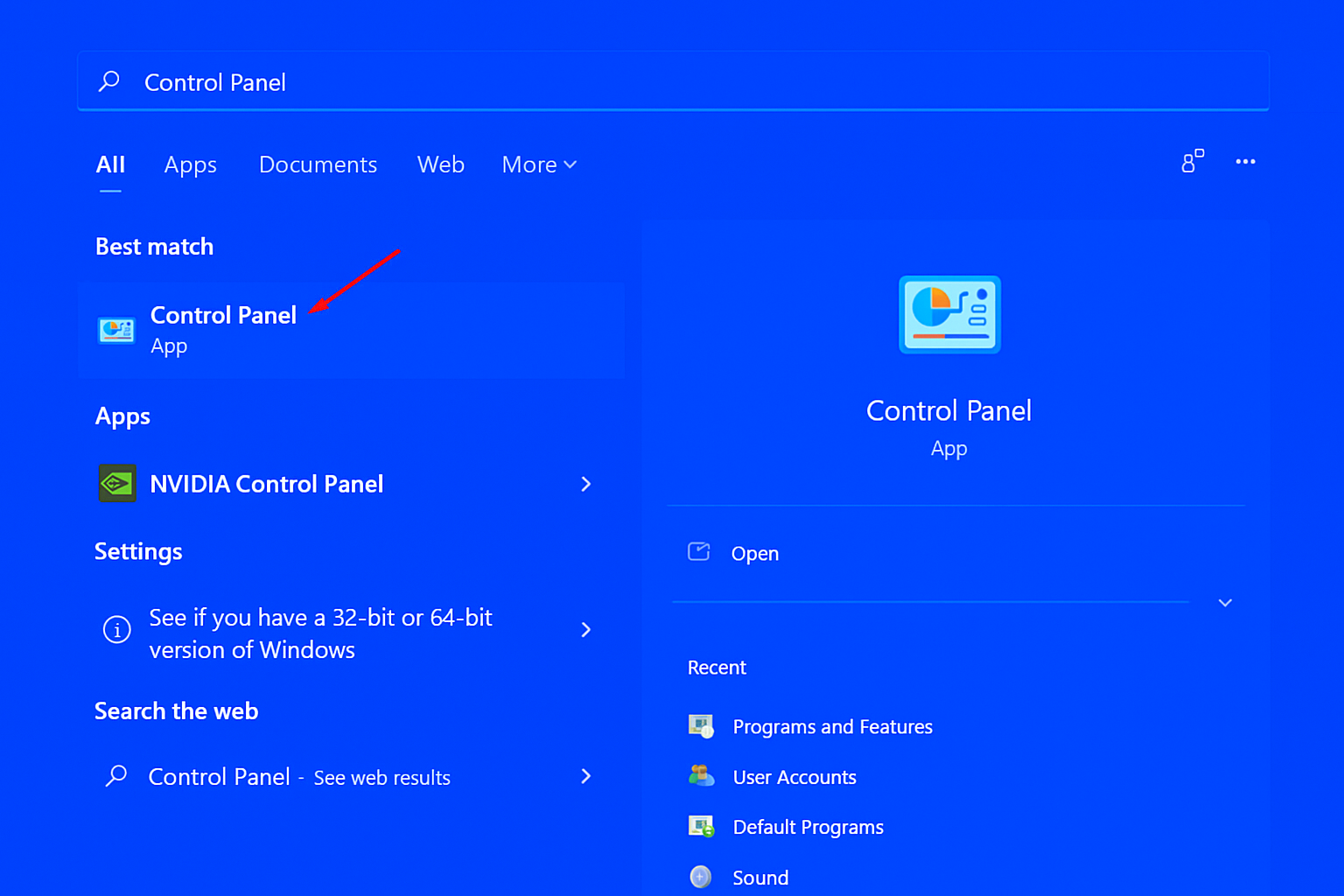
Task: Click the Control Panel title in details pane
Action: pyautogui.click(x=949, y=410)
